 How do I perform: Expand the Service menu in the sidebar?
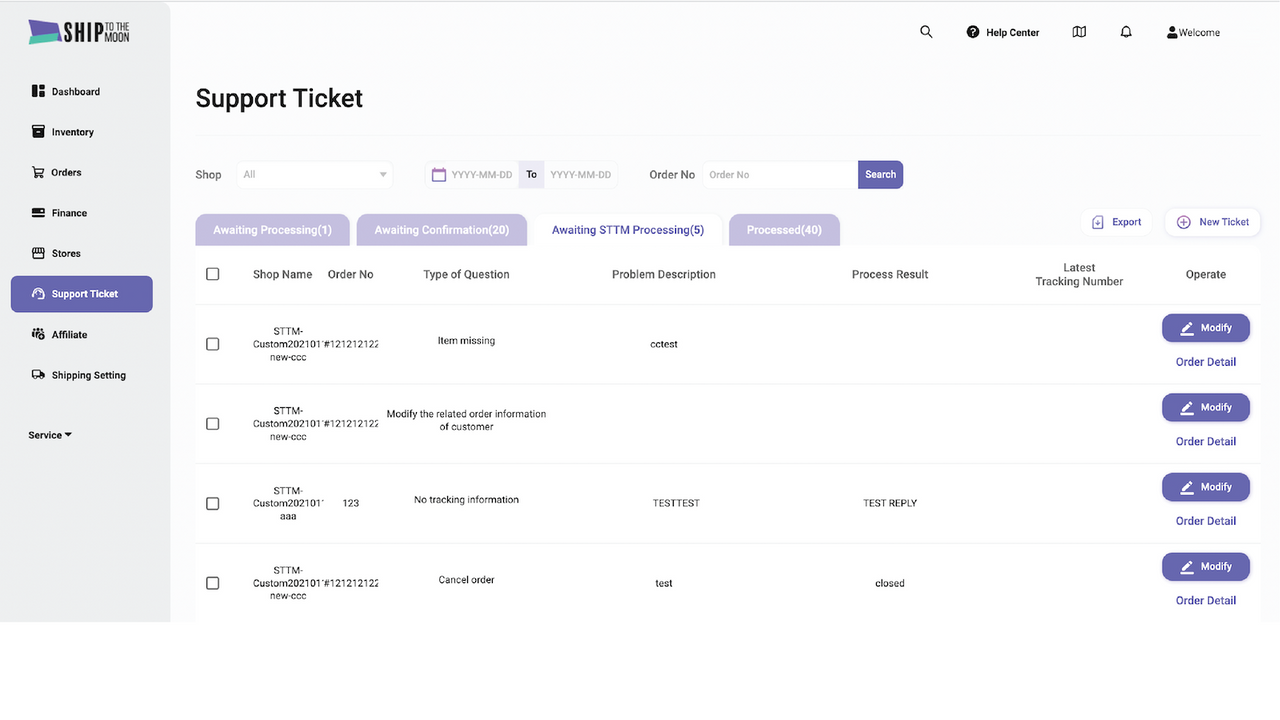pyautogui.click(x=49, y=434)
